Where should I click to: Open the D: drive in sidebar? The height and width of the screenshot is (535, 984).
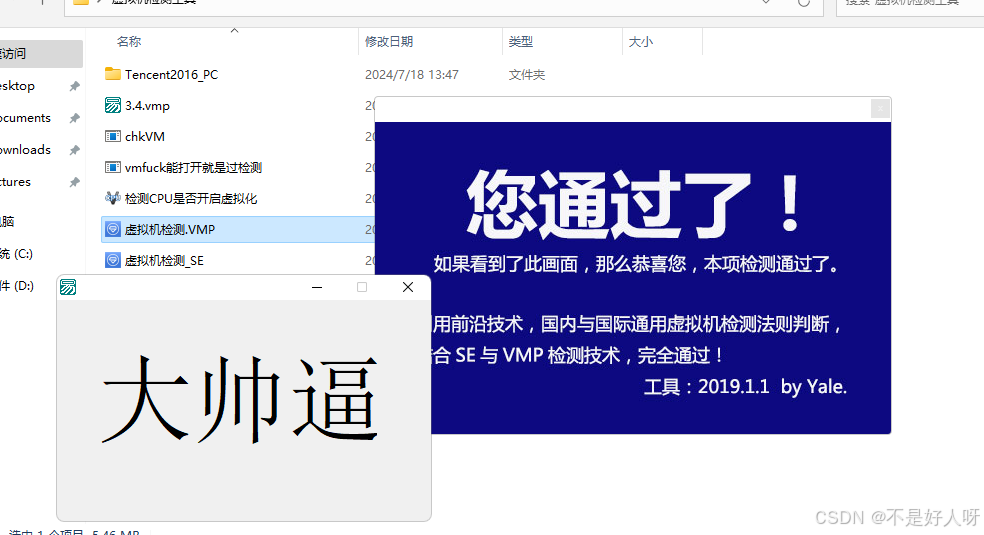coord(17,286)
